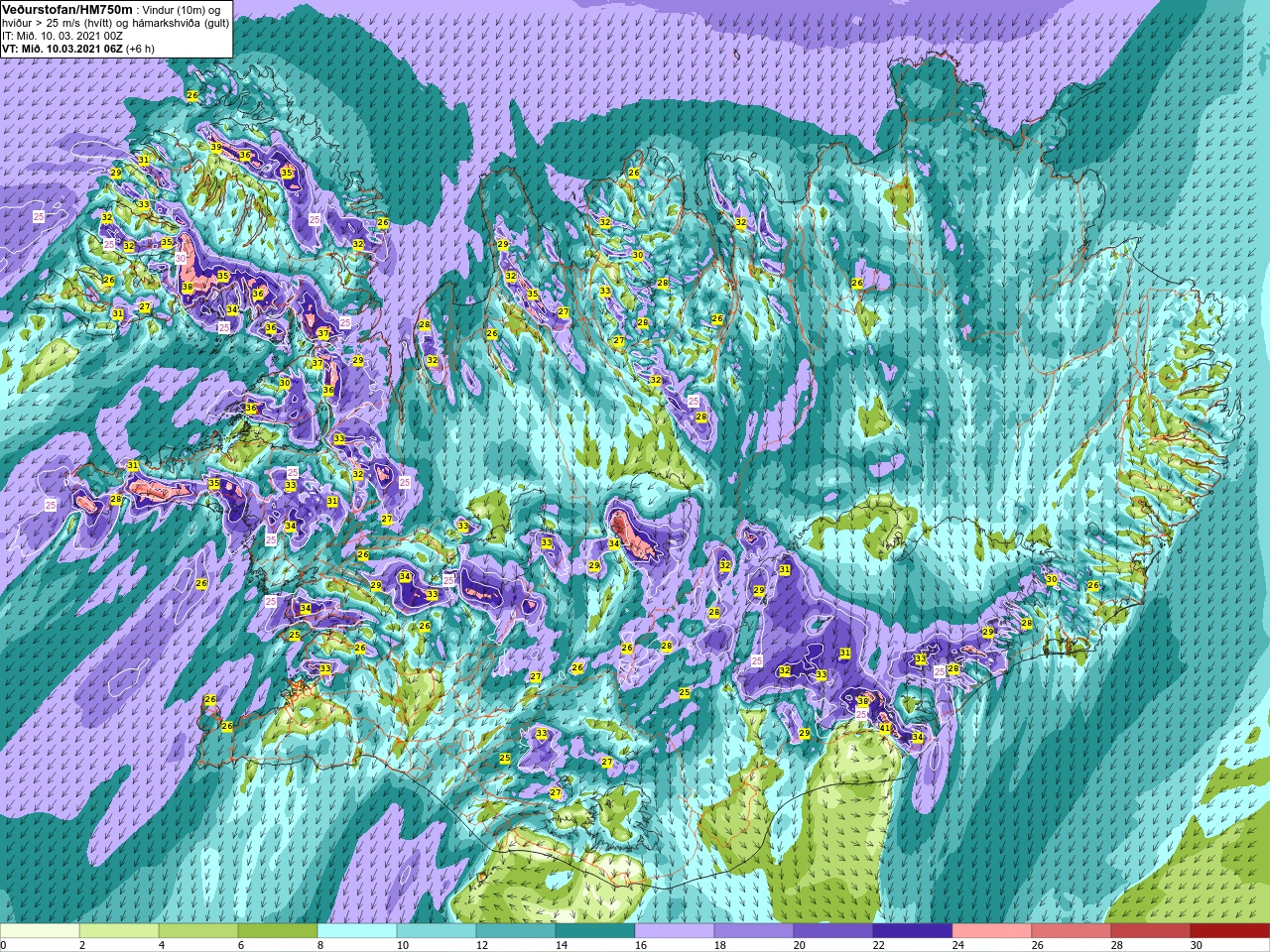Click the yellow gust label '39'
The height and width of the screenshot is (952, 1270).
click(x=216, y=147)
